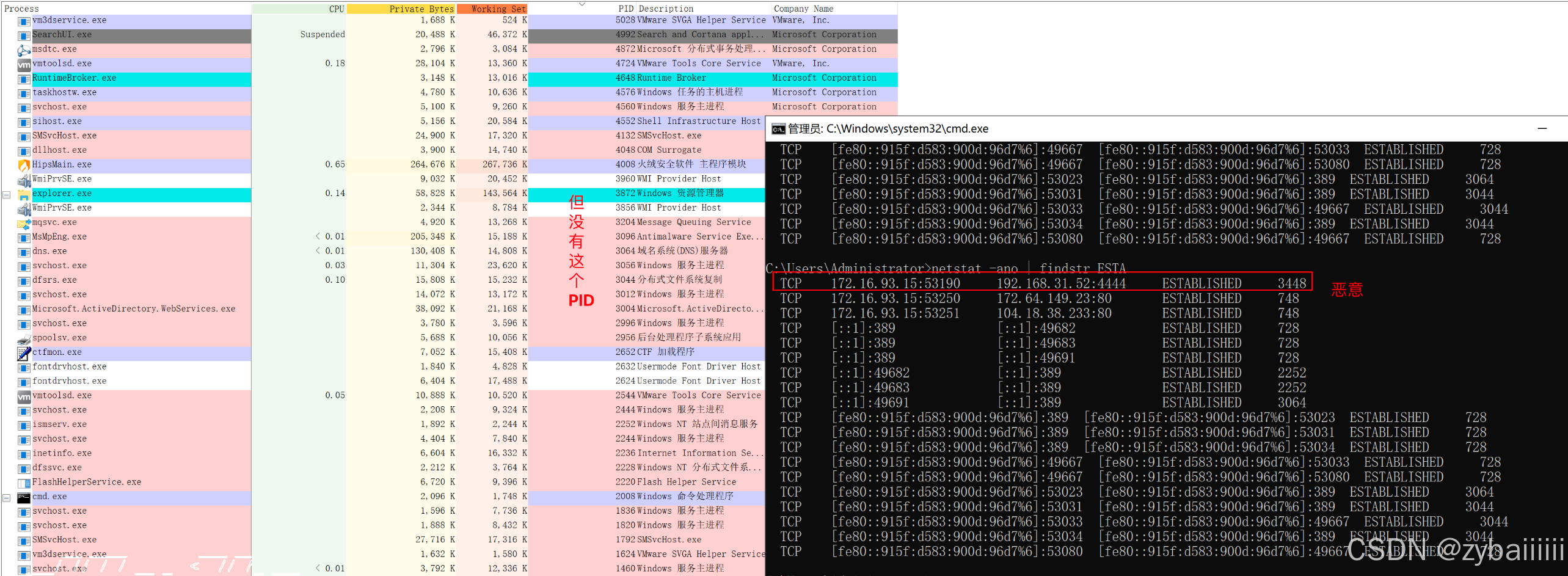Screen dimensions: 1568x576
Task: Select the ismserv.exe process name
Action: tap(59, 424)
